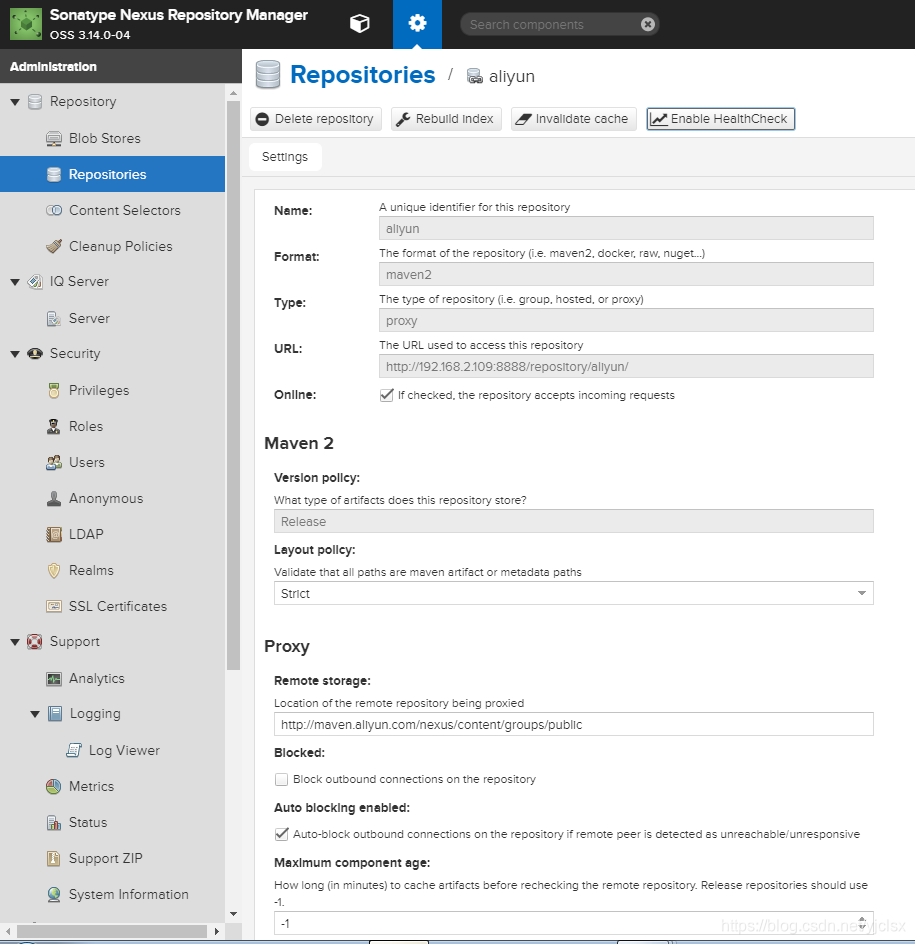Open the Settings tab
This screenshot has width=915, height=944.
285,157
